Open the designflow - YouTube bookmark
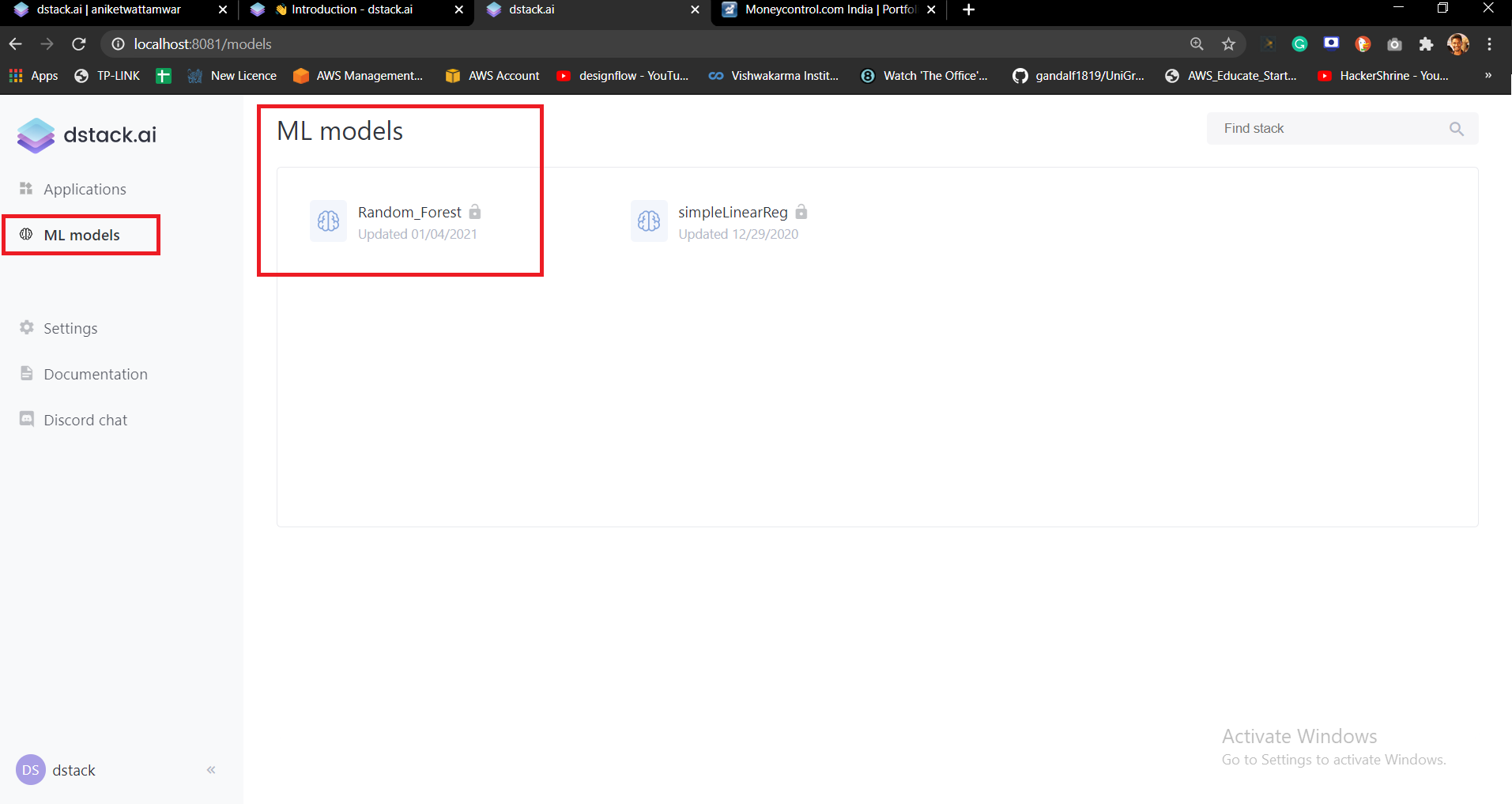1512x804 pixels. tap(623, 76)
